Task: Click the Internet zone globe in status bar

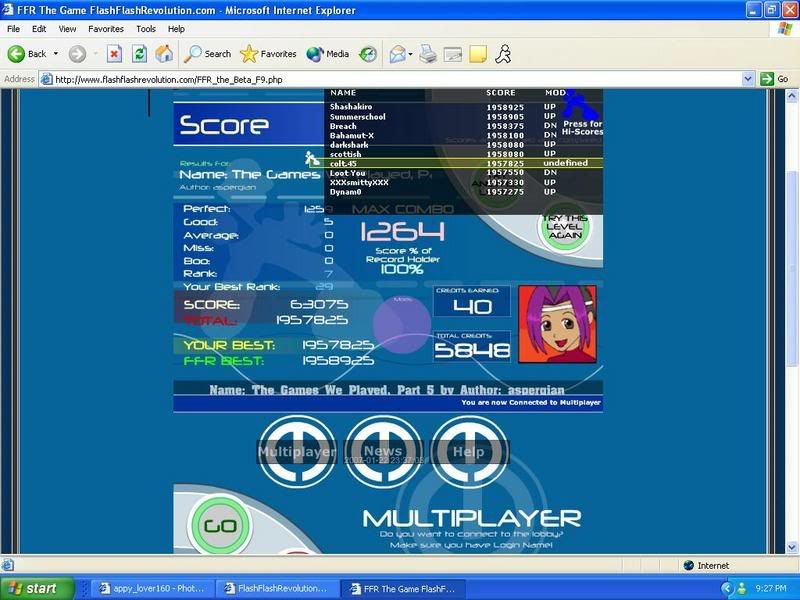Action: (689, 565)
